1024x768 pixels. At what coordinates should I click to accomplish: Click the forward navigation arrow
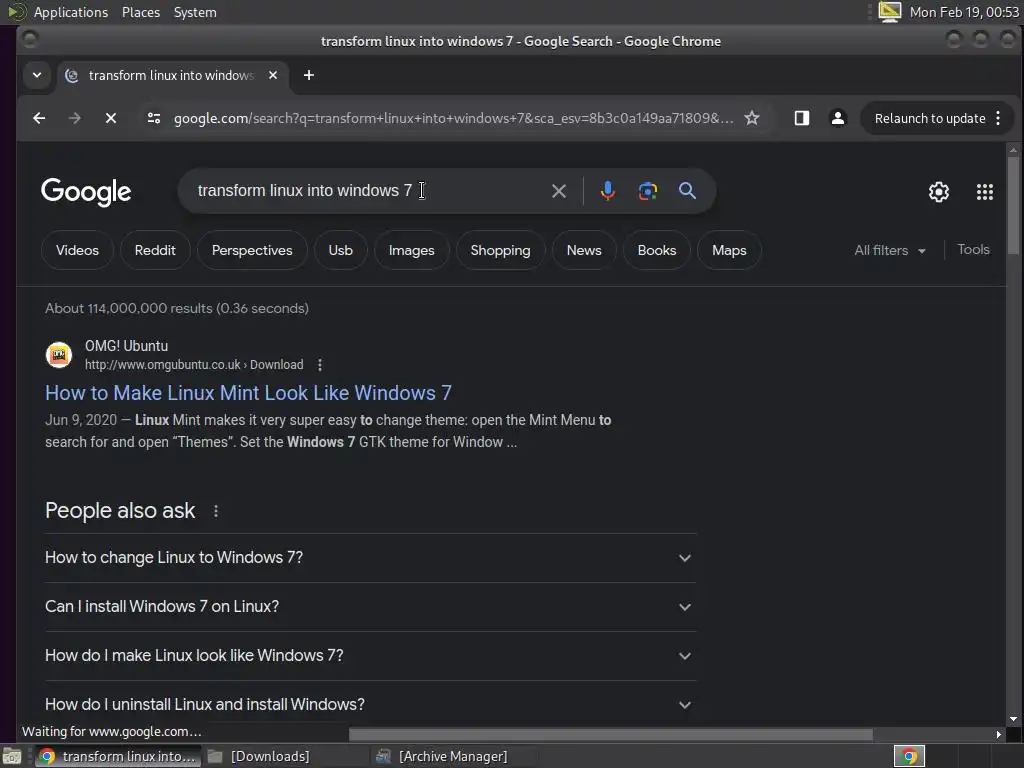[x=74, y=118]
